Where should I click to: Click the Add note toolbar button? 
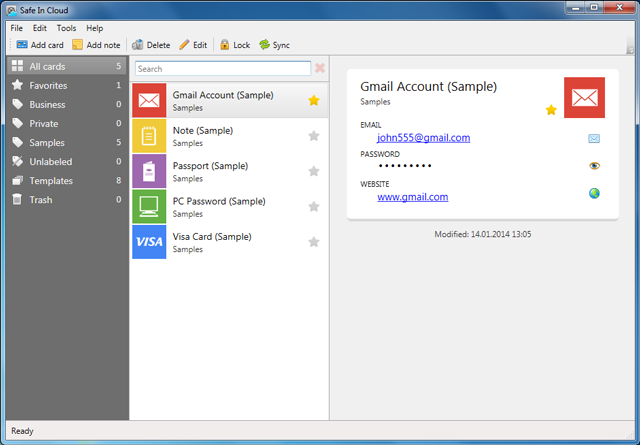(96, 45)
